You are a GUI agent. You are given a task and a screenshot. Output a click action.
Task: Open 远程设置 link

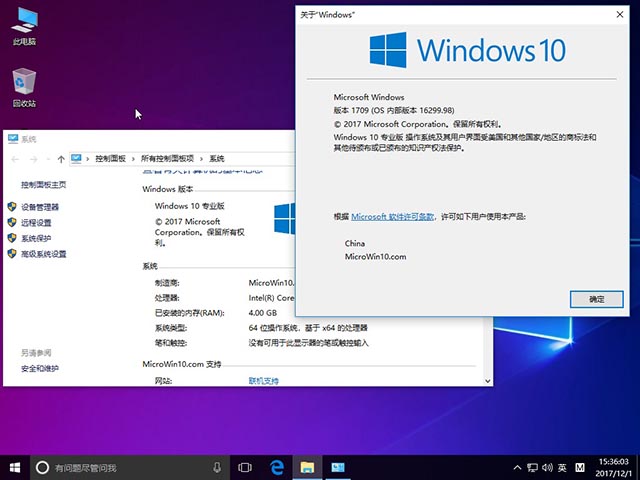click(36, 222)
